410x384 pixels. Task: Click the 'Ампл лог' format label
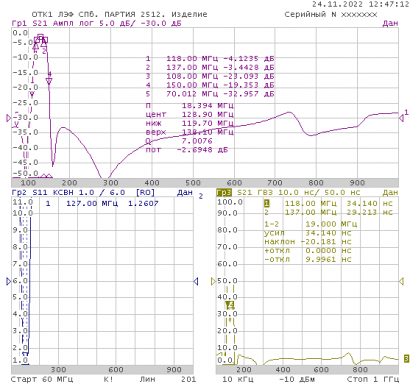tap(74, 23)
